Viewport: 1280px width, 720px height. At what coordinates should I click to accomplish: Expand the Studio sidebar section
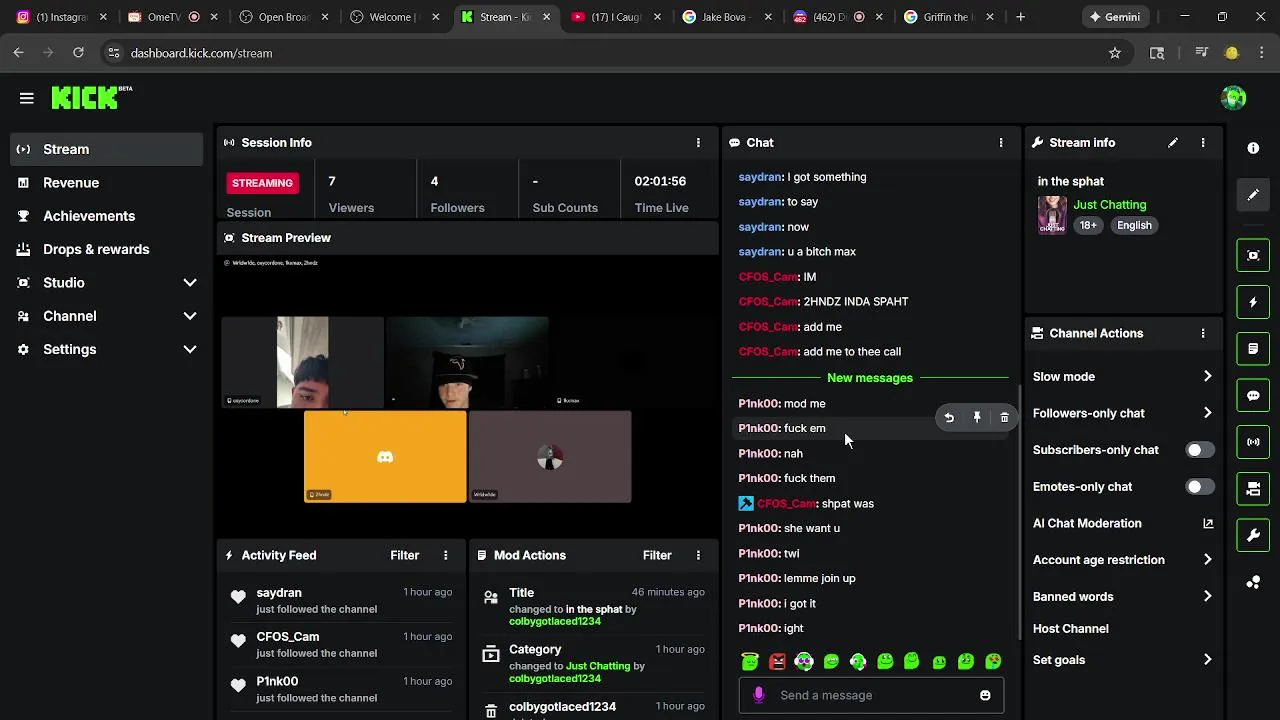pyautogui.click(x=190, y=283)
